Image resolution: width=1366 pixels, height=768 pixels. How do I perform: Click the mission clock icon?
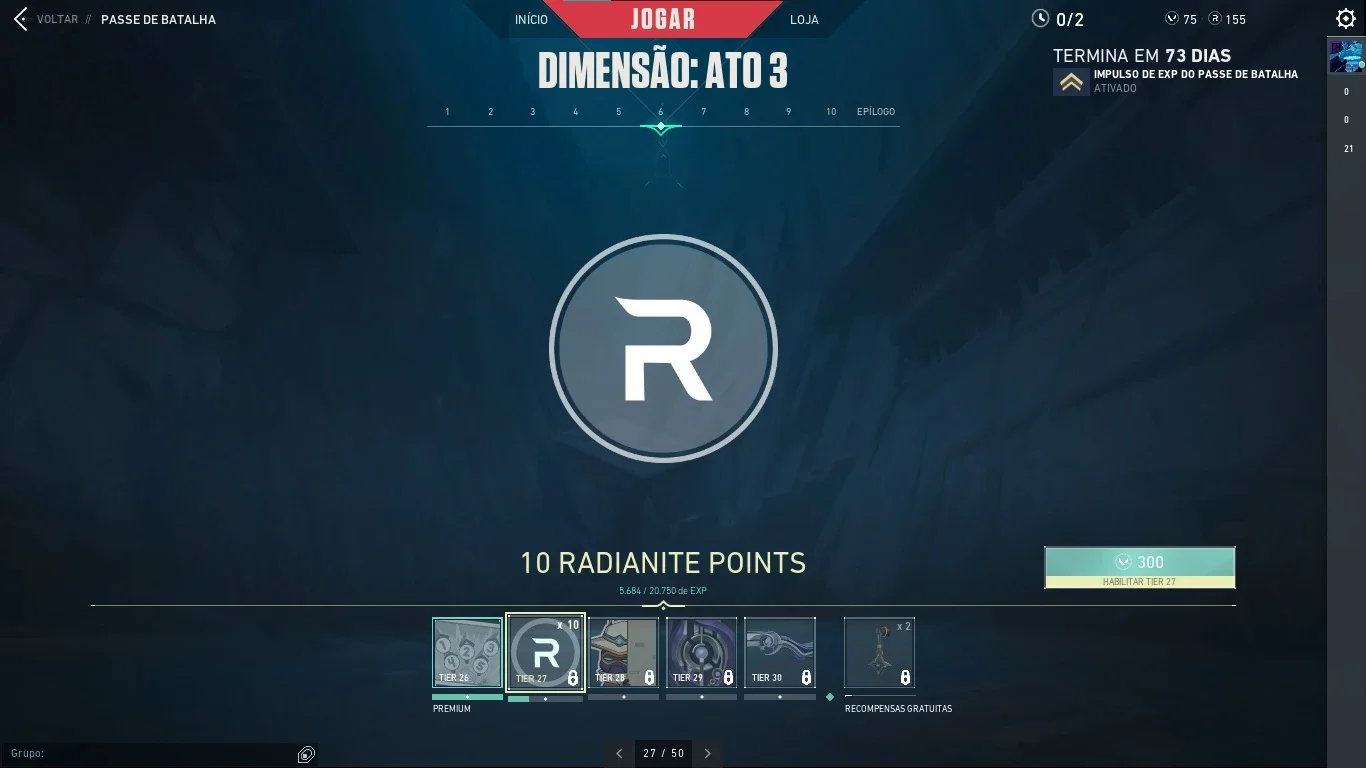pos(1041,18)
